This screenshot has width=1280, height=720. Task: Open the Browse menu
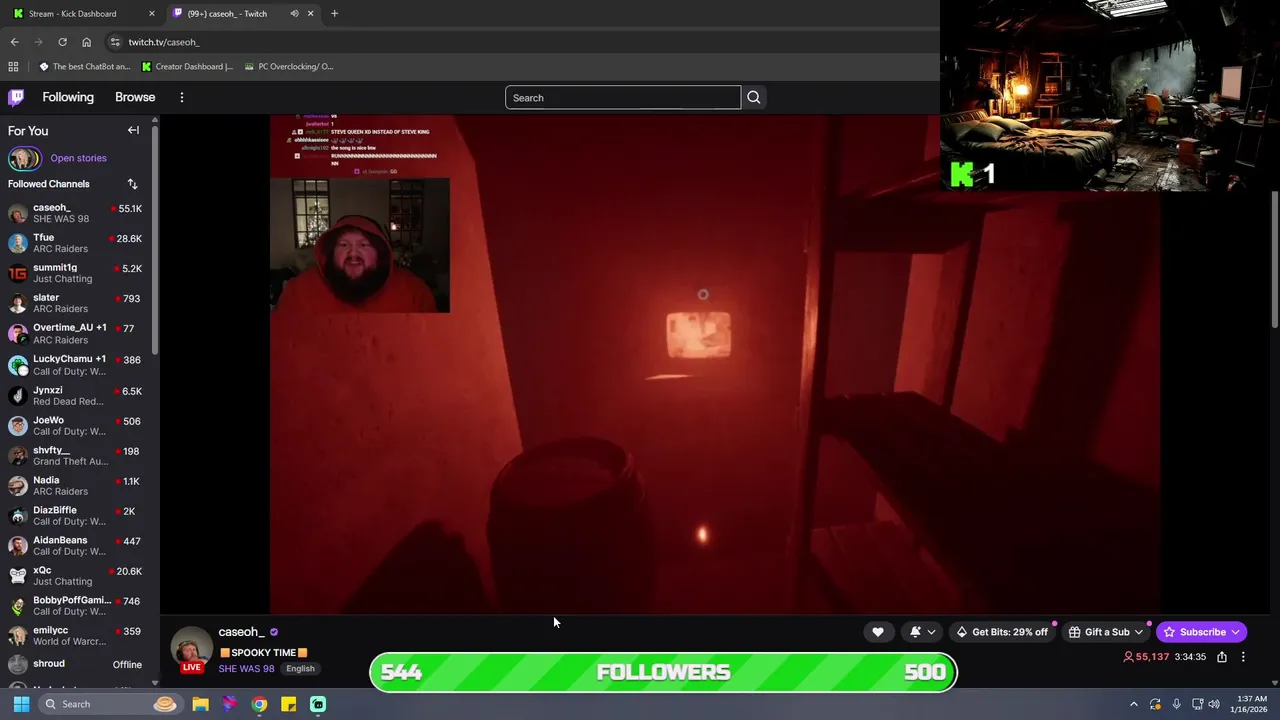tap(135, 97)
